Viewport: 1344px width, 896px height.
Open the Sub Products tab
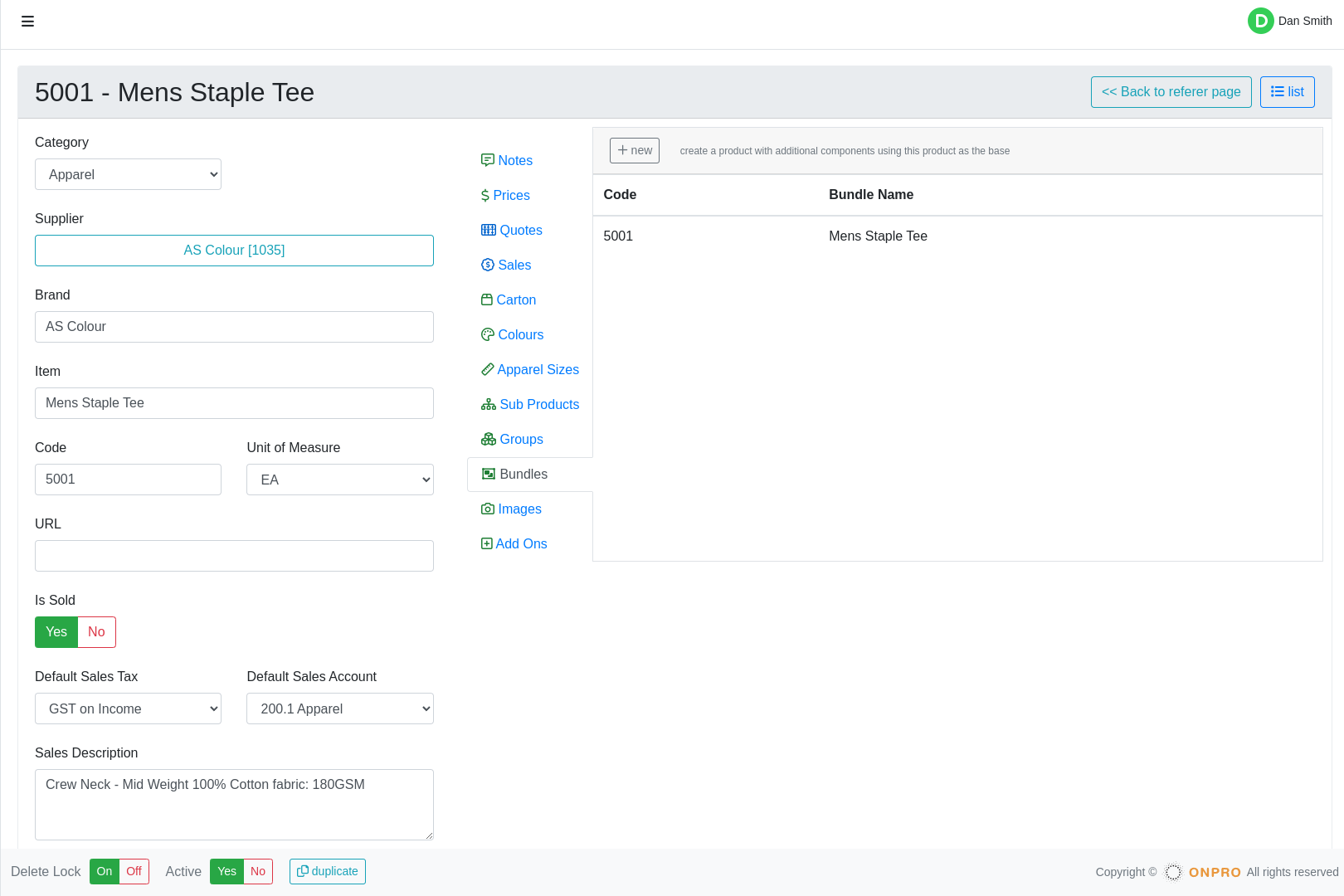pyautogui.click(x=530, y=404)
